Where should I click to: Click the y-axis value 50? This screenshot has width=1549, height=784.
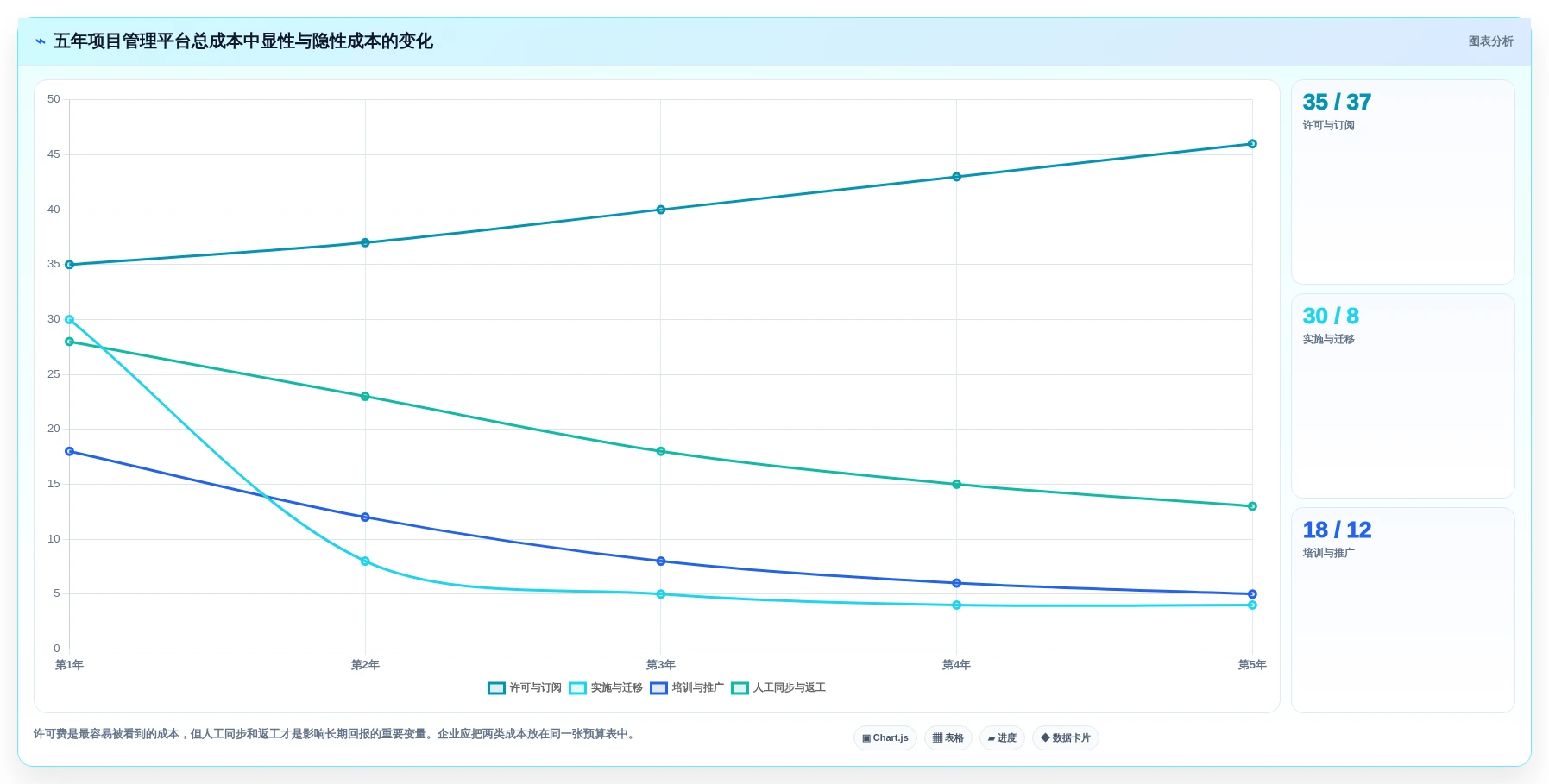coord(54,99)
